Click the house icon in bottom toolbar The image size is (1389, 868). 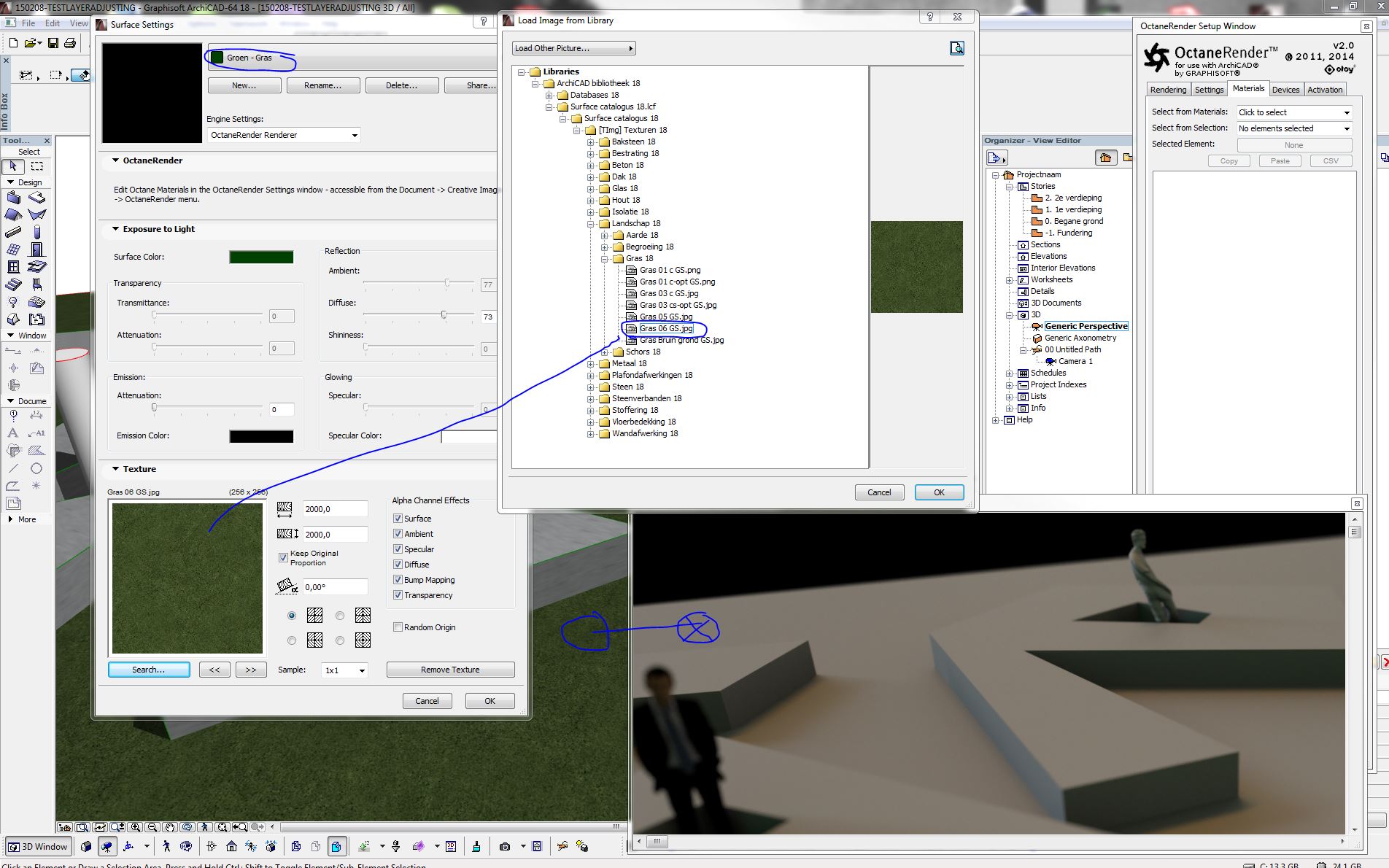(x=231, y=846)
